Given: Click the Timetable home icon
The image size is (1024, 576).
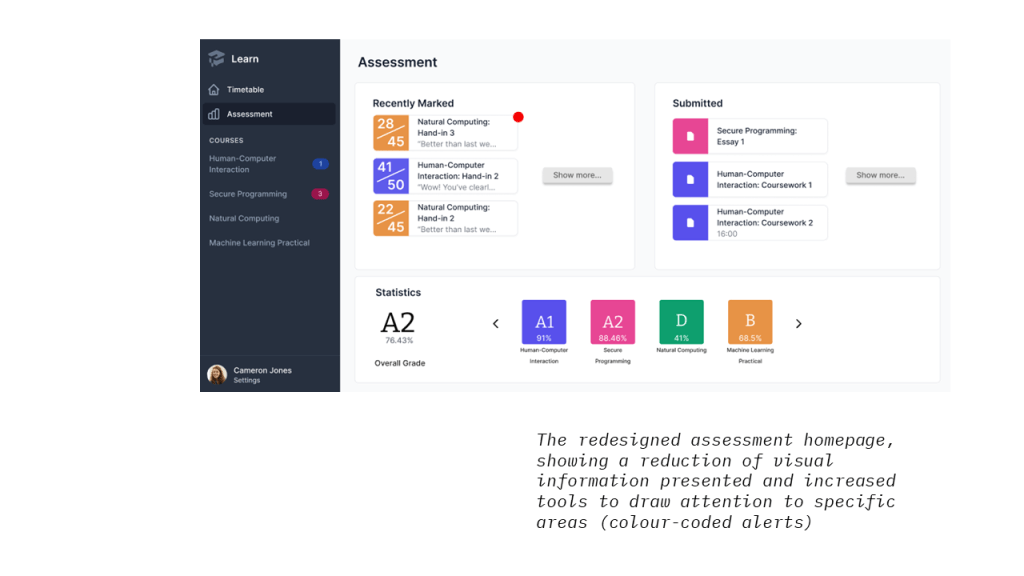Looking at the screenshot, I should (214, 90).
